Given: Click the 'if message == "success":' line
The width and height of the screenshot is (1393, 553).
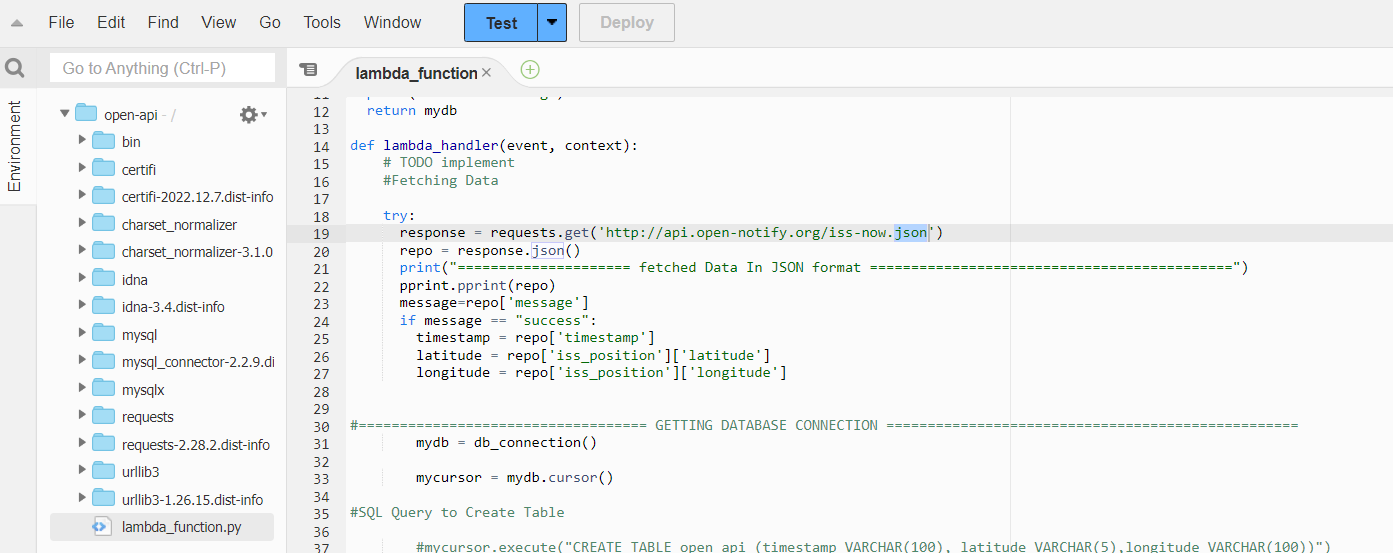Looking at the screenshot, I should click(498, 320).
